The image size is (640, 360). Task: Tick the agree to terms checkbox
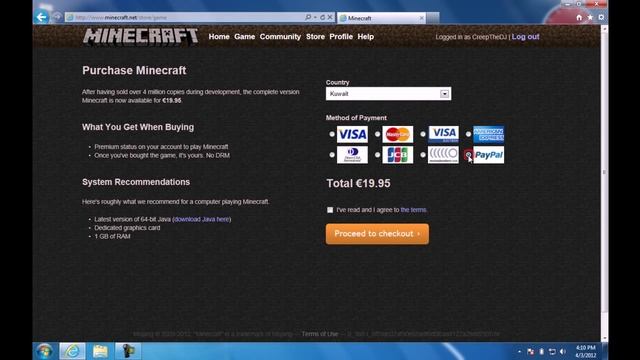click(330, 210)
